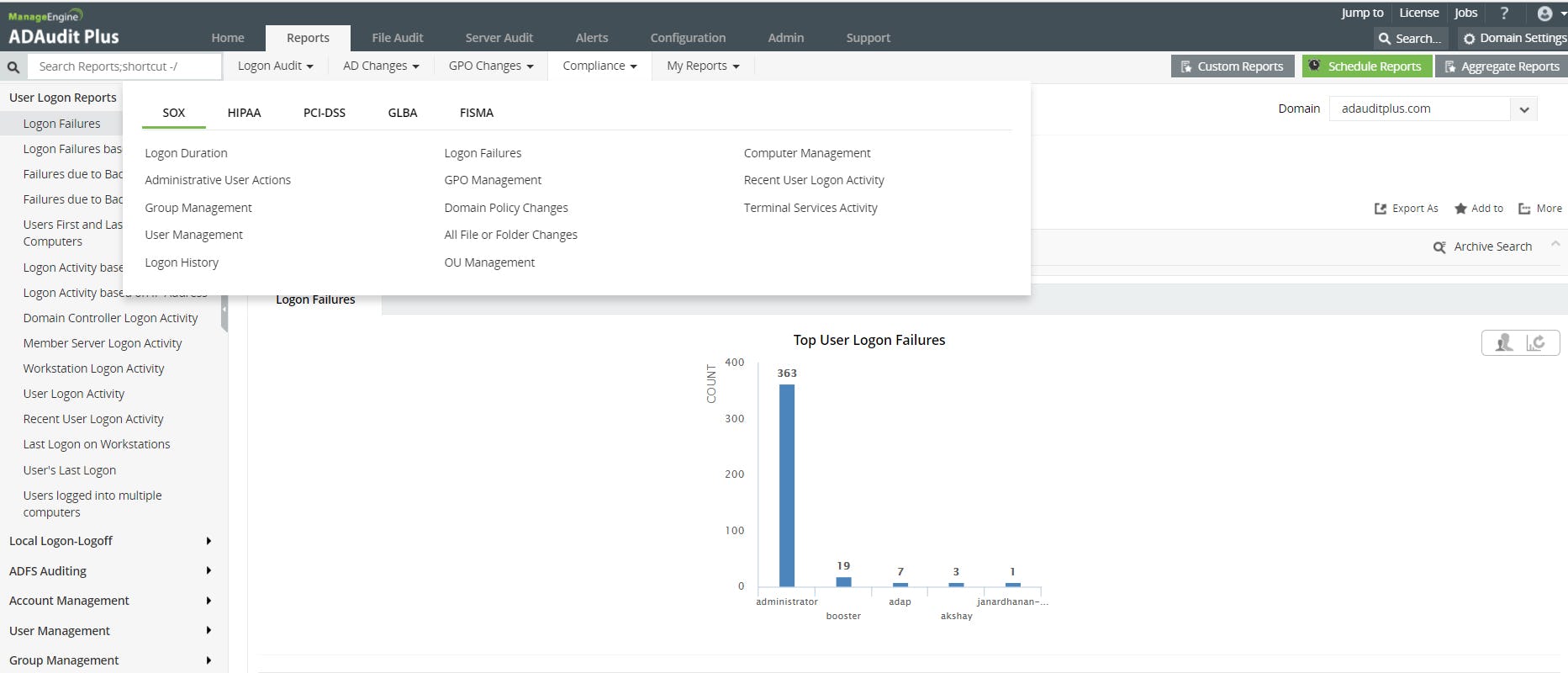The width and height of the screenshot is (1568, 673).
Task: Select Member Server Logon Activity report
Action: [x=103, y=343]
